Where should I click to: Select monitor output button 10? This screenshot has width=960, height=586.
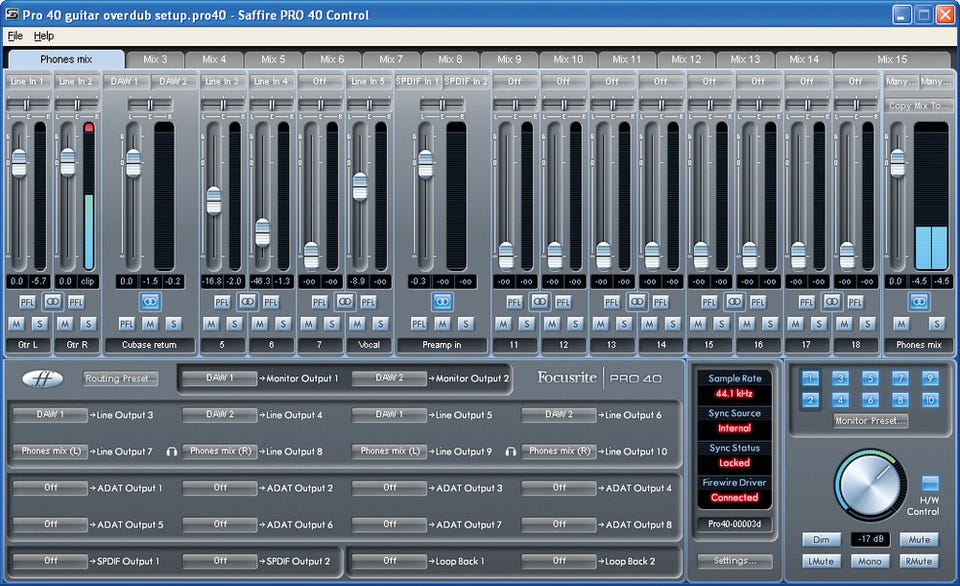coord(930,400)
